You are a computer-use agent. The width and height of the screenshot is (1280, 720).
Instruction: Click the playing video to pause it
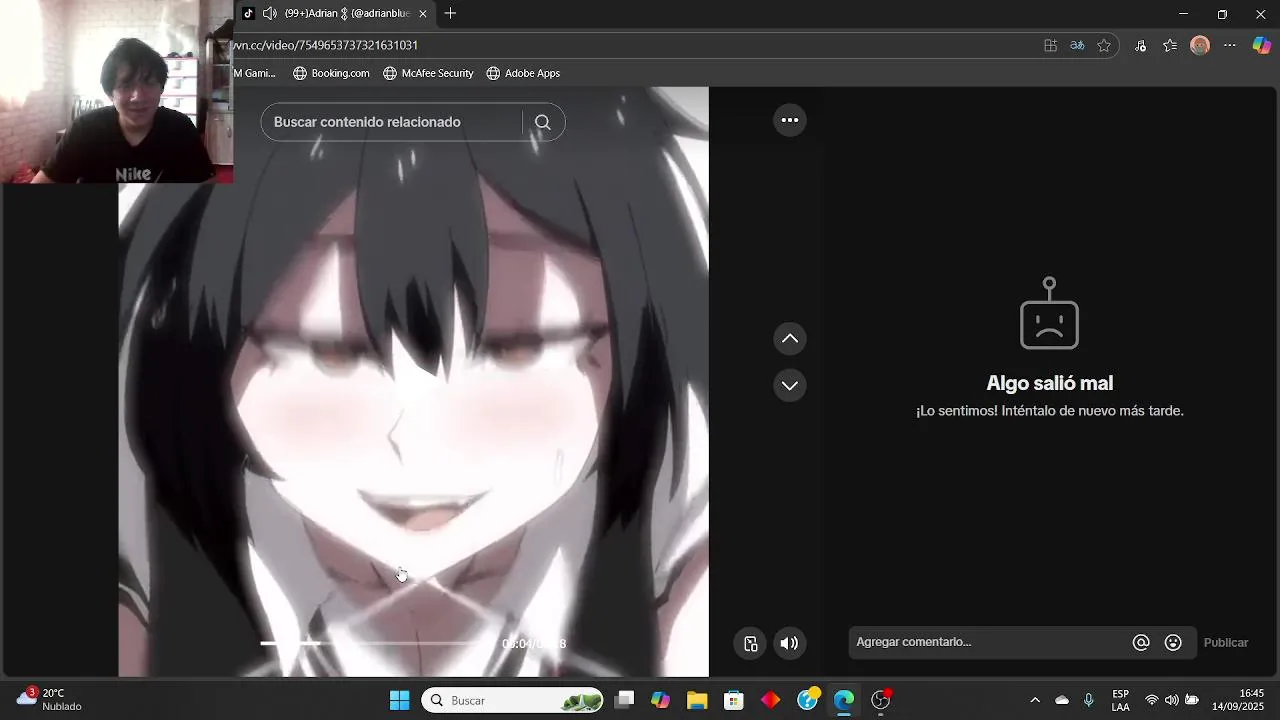[413, 380]
